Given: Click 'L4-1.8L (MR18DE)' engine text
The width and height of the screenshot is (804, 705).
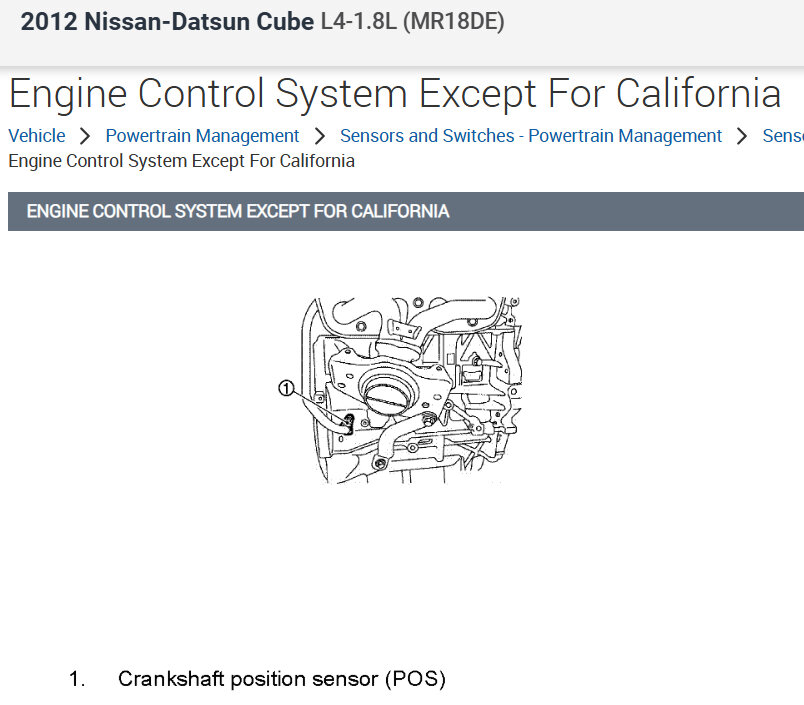Looking at the screenshot, I should [x=413, y=22].
